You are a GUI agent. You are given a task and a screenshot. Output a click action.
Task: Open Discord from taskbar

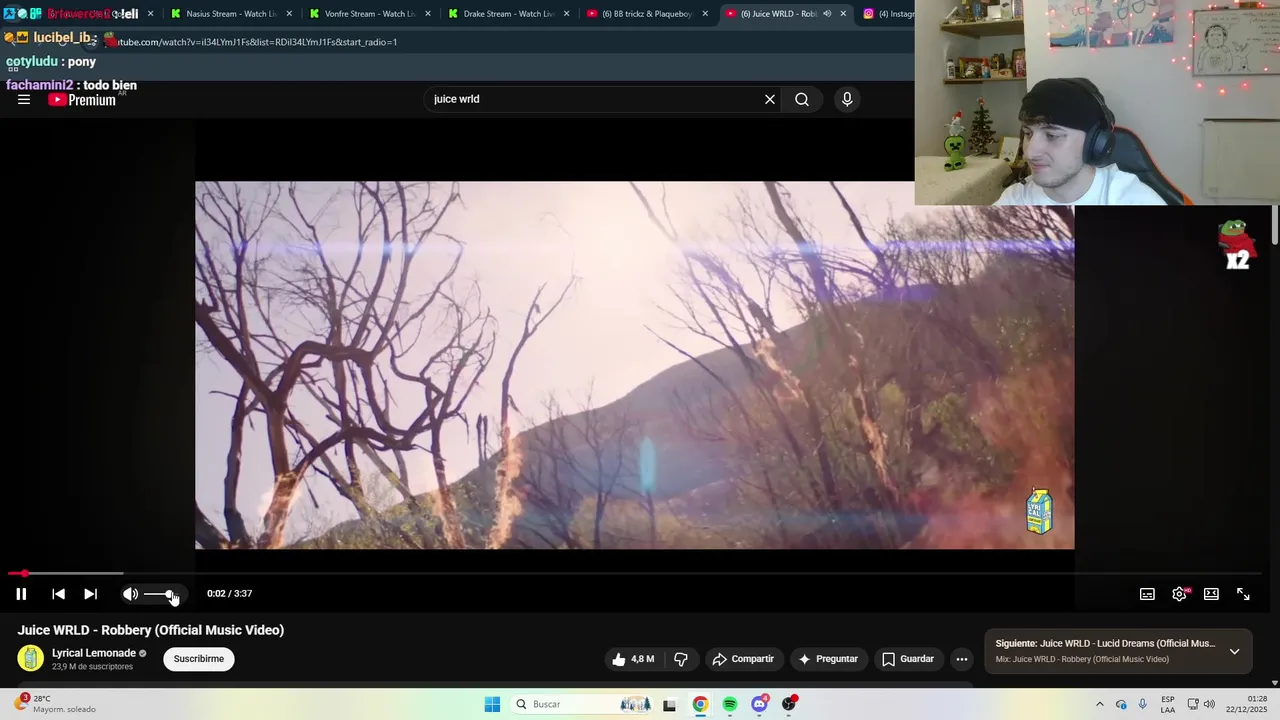pyautogui.click(x=760, y=704)
